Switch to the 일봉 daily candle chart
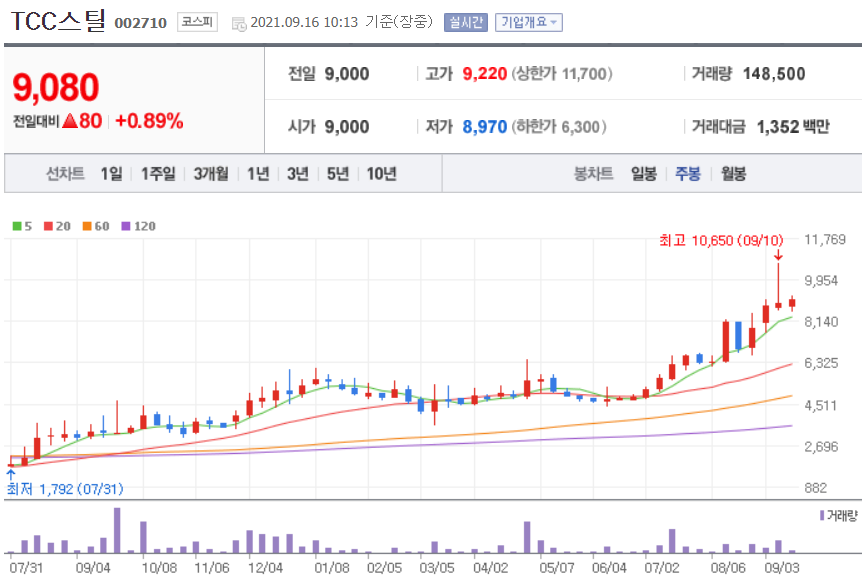The width and height of the screenshot is (862, 587). 642,172
